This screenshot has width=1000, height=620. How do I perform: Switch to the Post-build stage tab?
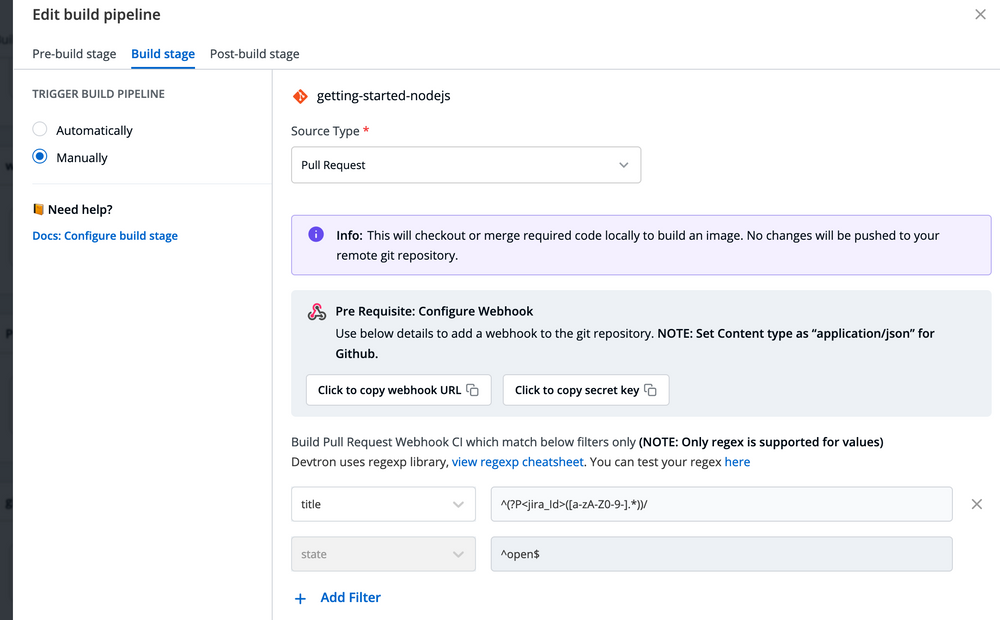[x=254, y=53]
